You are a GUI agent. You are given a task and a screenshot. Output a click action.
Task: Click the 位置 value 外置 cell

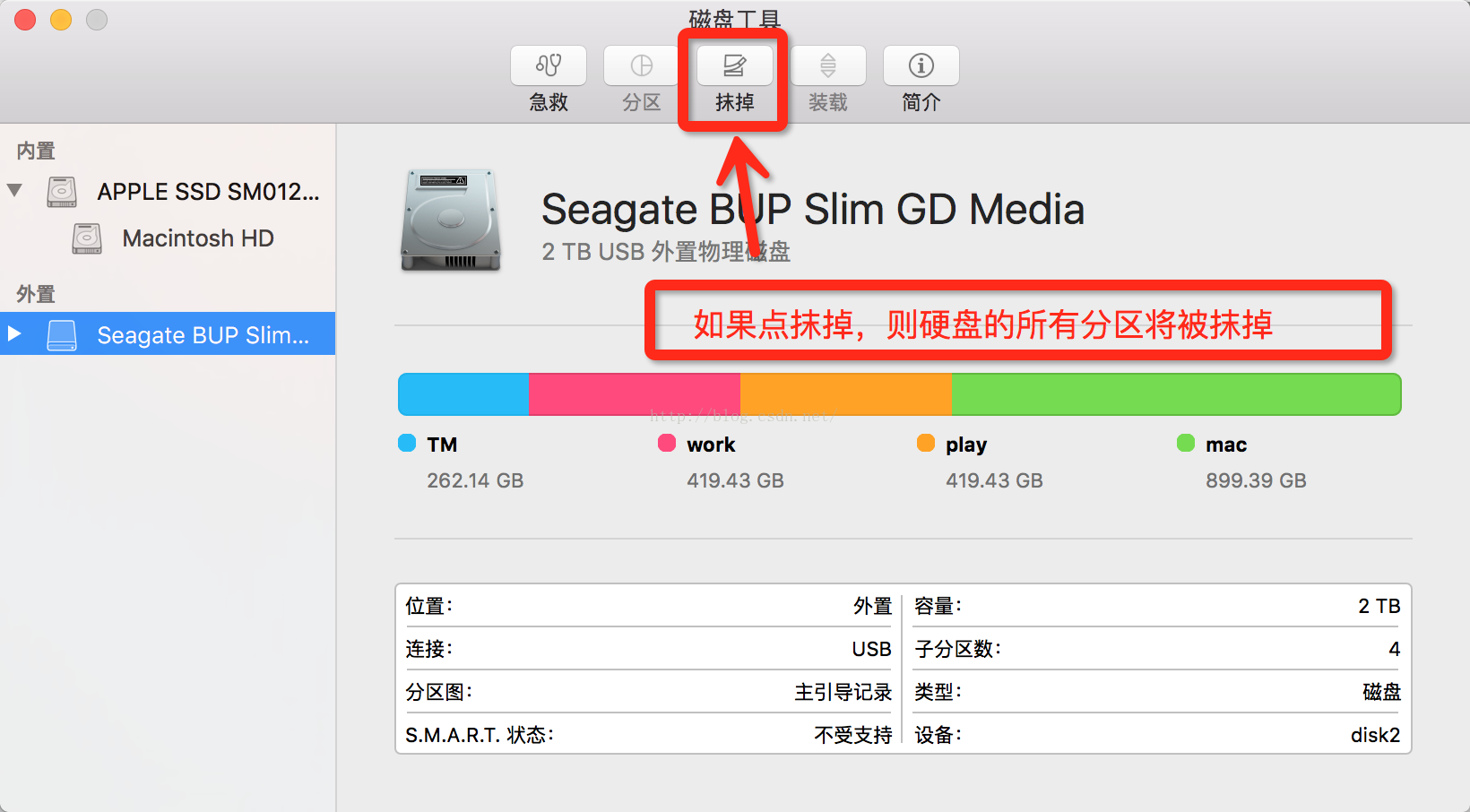point(872,606)
